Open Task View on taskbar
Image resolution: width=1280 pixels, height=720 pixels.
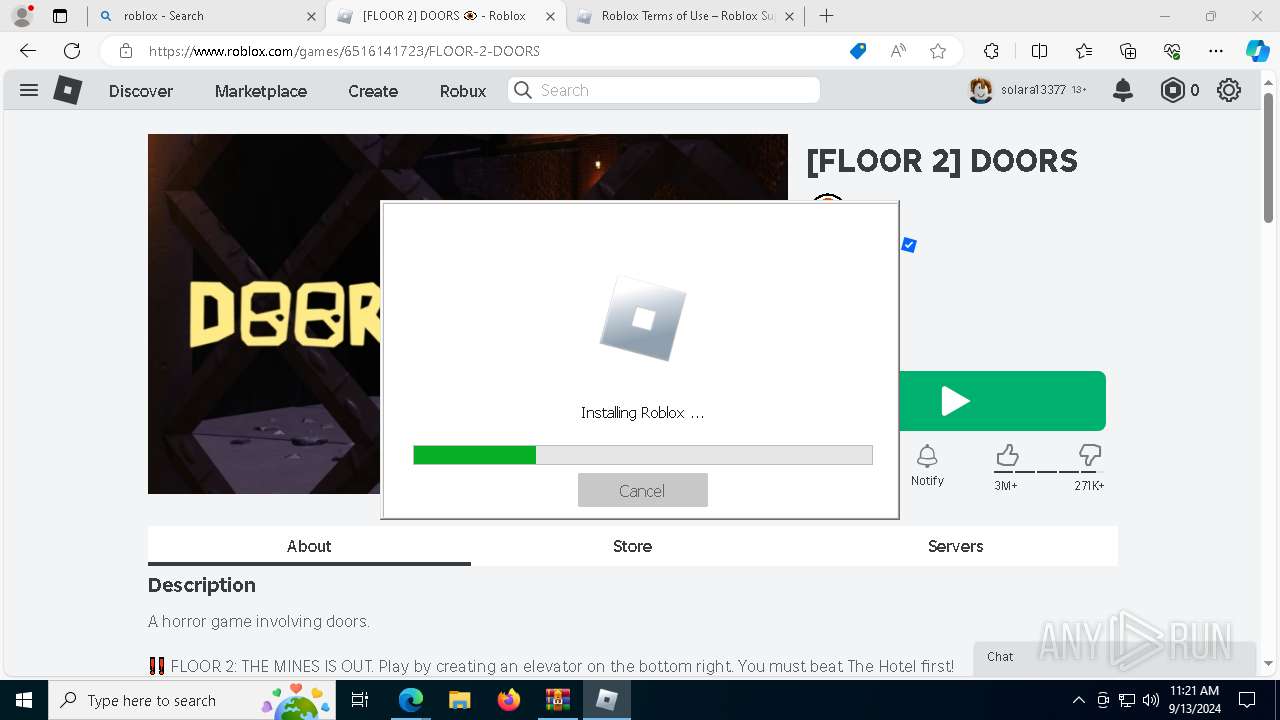pos(360,700)
